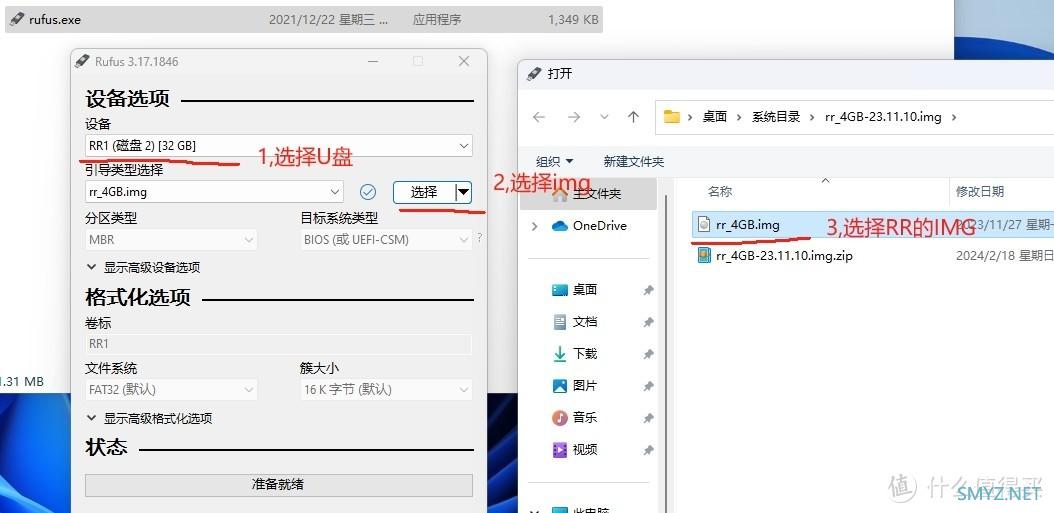Viewport: 1054px width, 513px height.
Task: Click the 选择 button in Rufus
Action: tap(424, 192)
